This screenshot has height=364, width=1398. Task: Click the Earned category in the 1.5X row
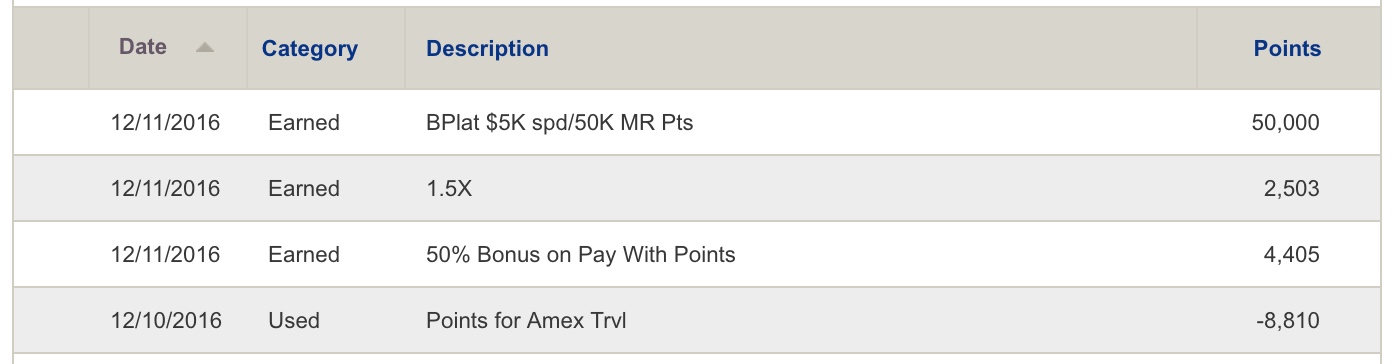(x=304, y=189)
